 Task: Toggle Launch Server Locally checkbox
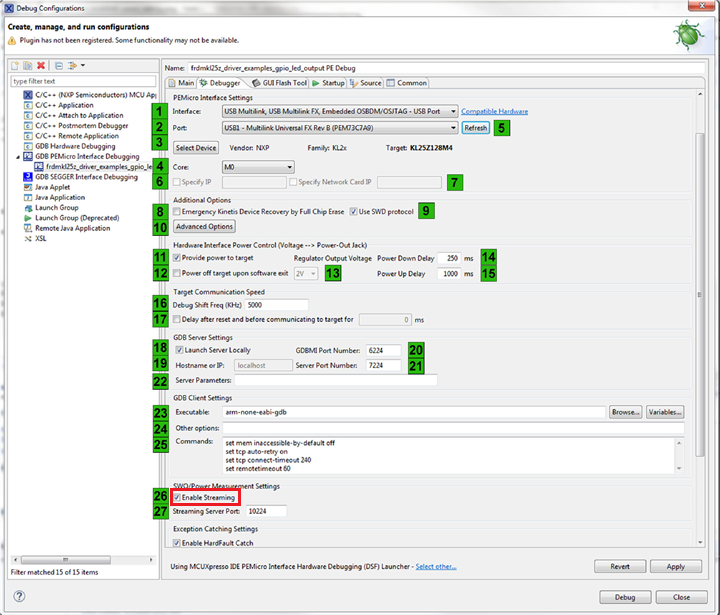click(x=180, y=350)
